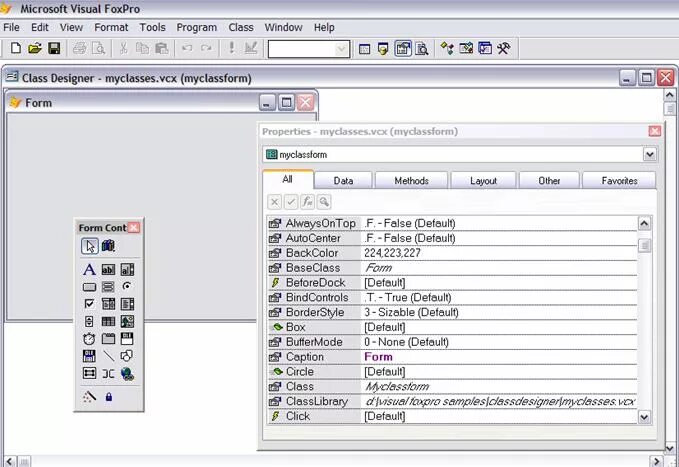Toggle the Properties Window toolbar button
The width and height of the screenshot is (679, 467).
point(403,49)
